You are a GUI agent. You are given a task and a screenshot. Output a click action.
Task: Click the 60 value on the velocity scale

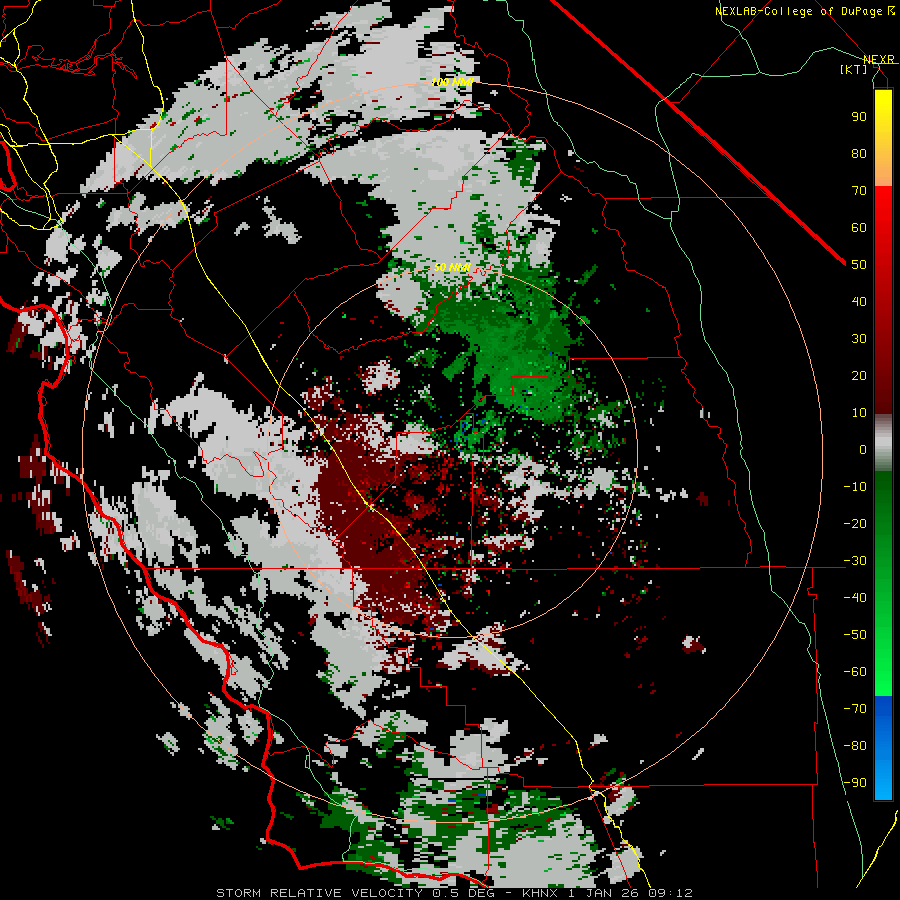pos(859,227)
